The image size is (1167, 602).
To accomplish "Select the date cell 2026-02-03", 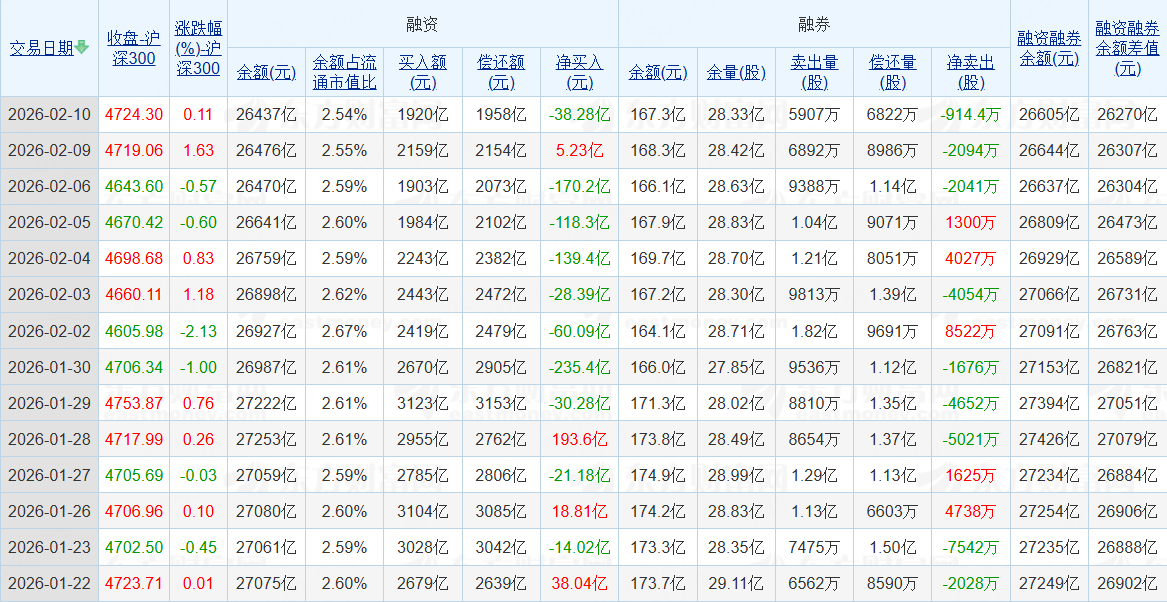I will click(x=49, y=295).
